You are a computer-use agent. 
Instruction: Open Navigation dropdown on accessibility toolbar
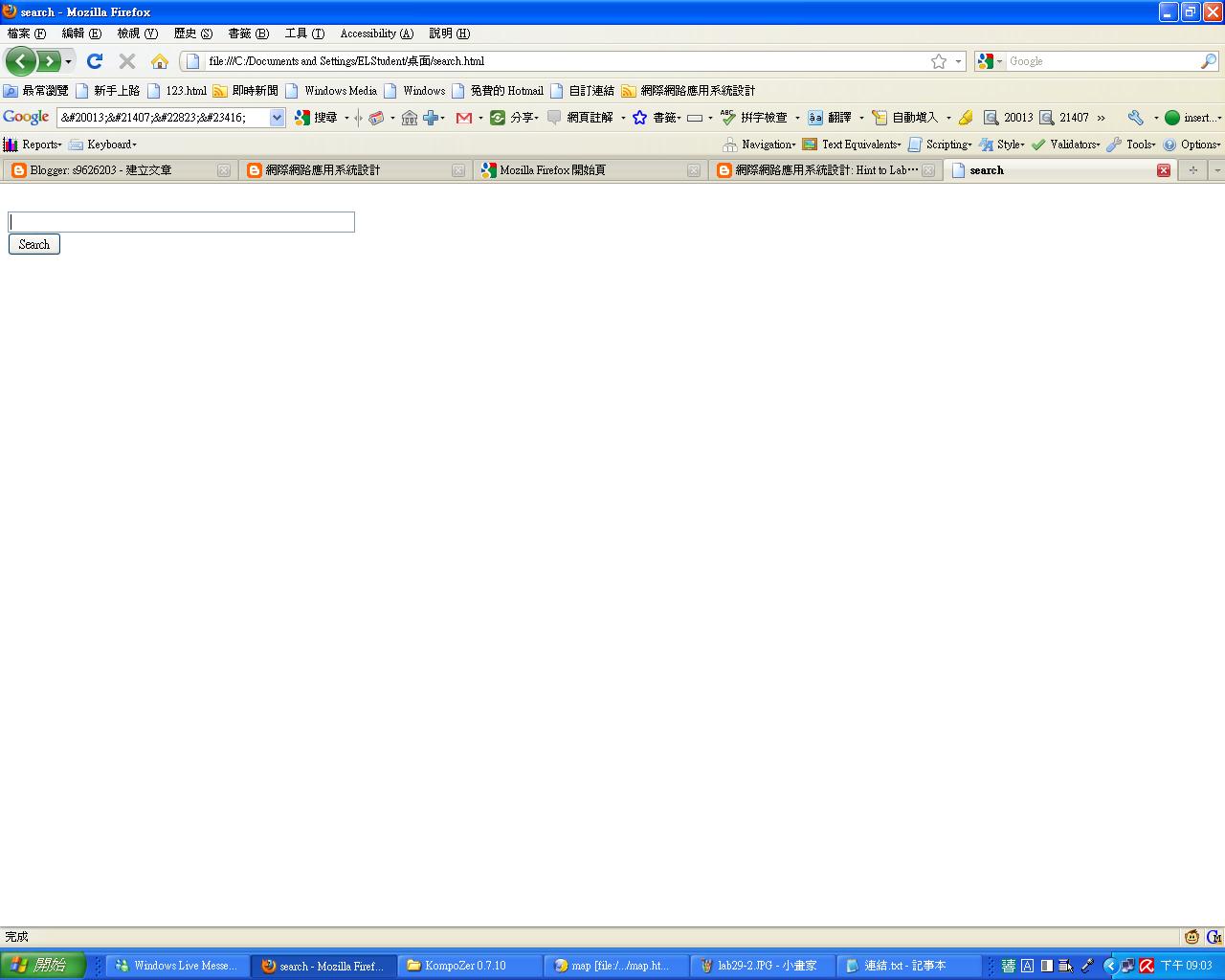[x=759, y=145]
